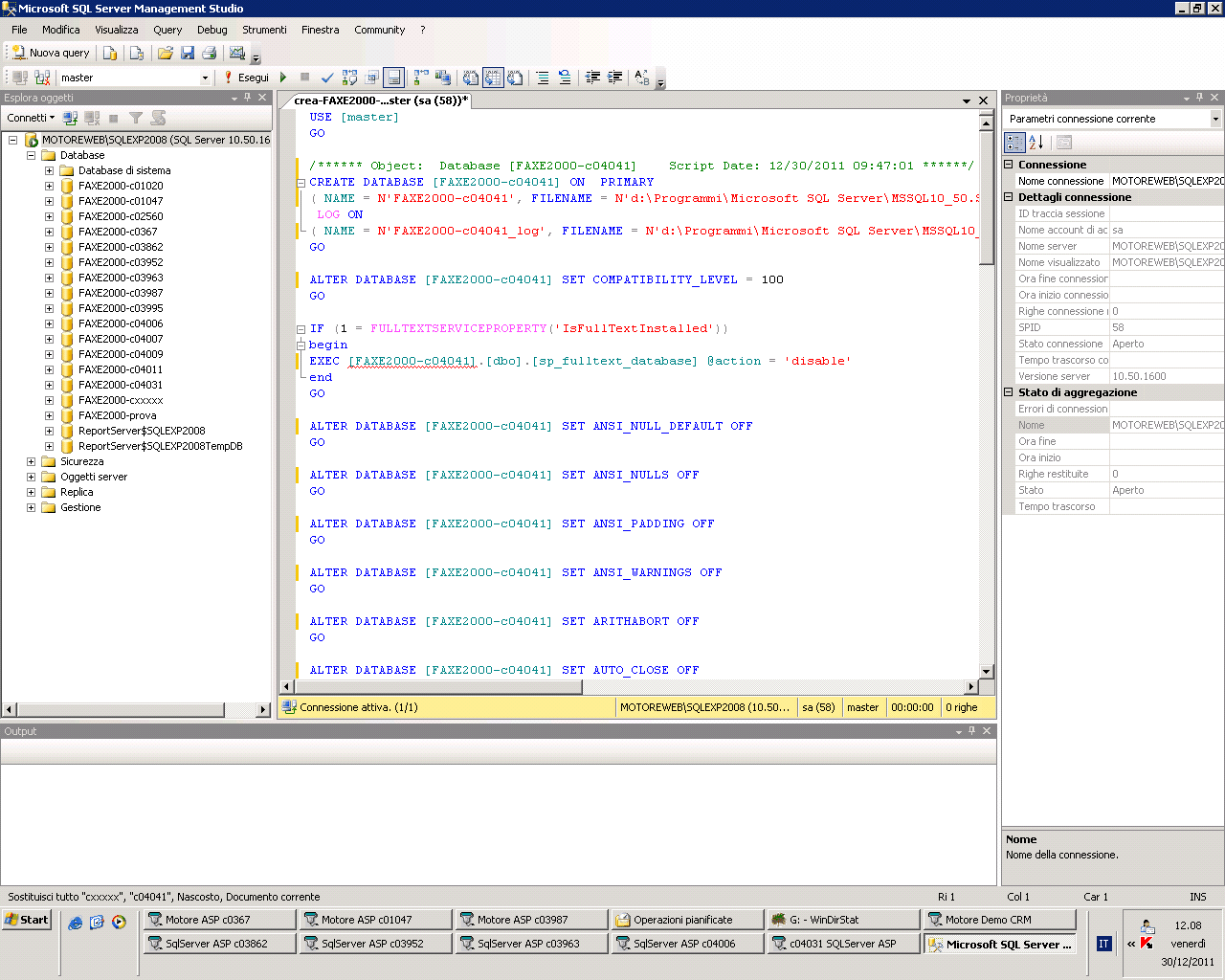Display the estimated execution plan icon
1225x980 pixels.
[349, 78]
